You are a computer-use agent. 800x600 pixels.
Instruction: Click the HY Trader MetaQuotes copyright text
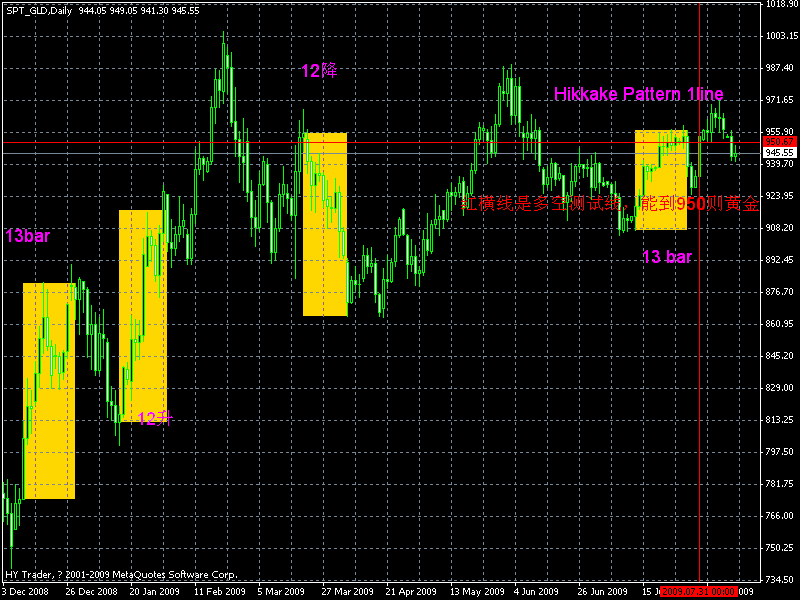(122, 574)
